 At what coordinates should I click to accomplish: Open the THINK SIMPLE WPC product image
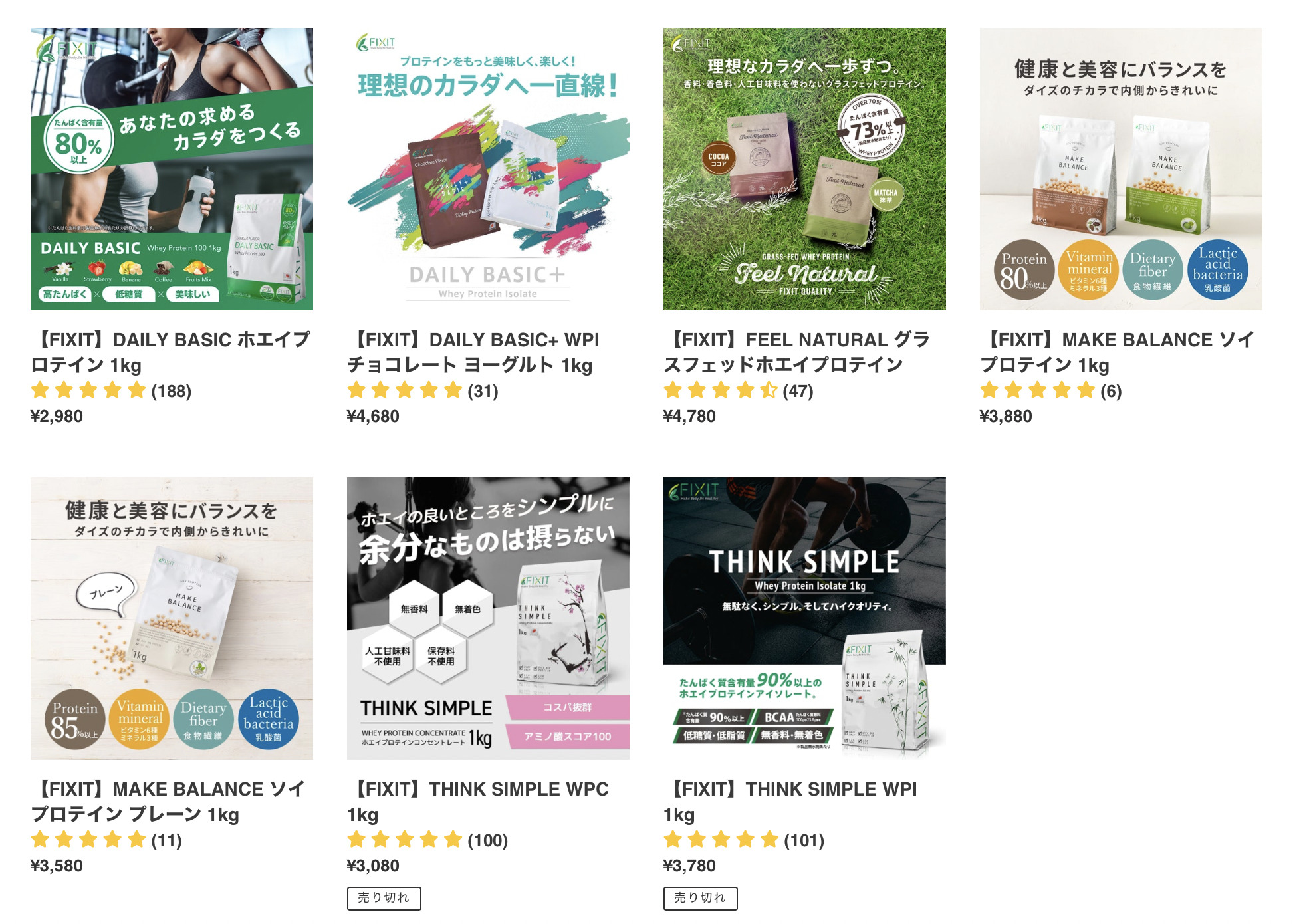[488, 618]
